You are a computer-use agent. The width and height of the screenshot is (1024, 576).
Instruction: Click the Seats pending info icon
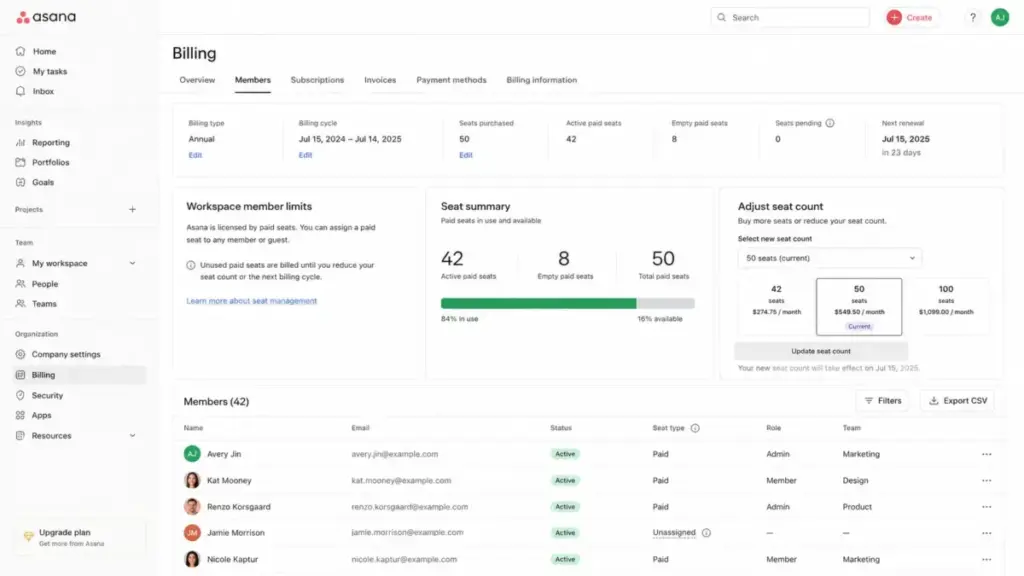tap(830, 123)
